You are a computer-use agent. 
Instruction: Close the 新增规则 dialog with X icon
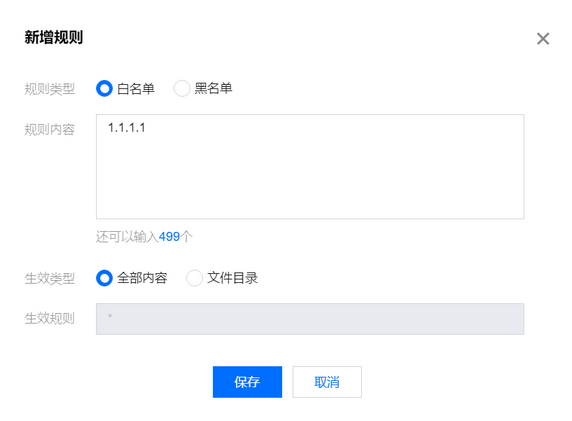point(543,38)
